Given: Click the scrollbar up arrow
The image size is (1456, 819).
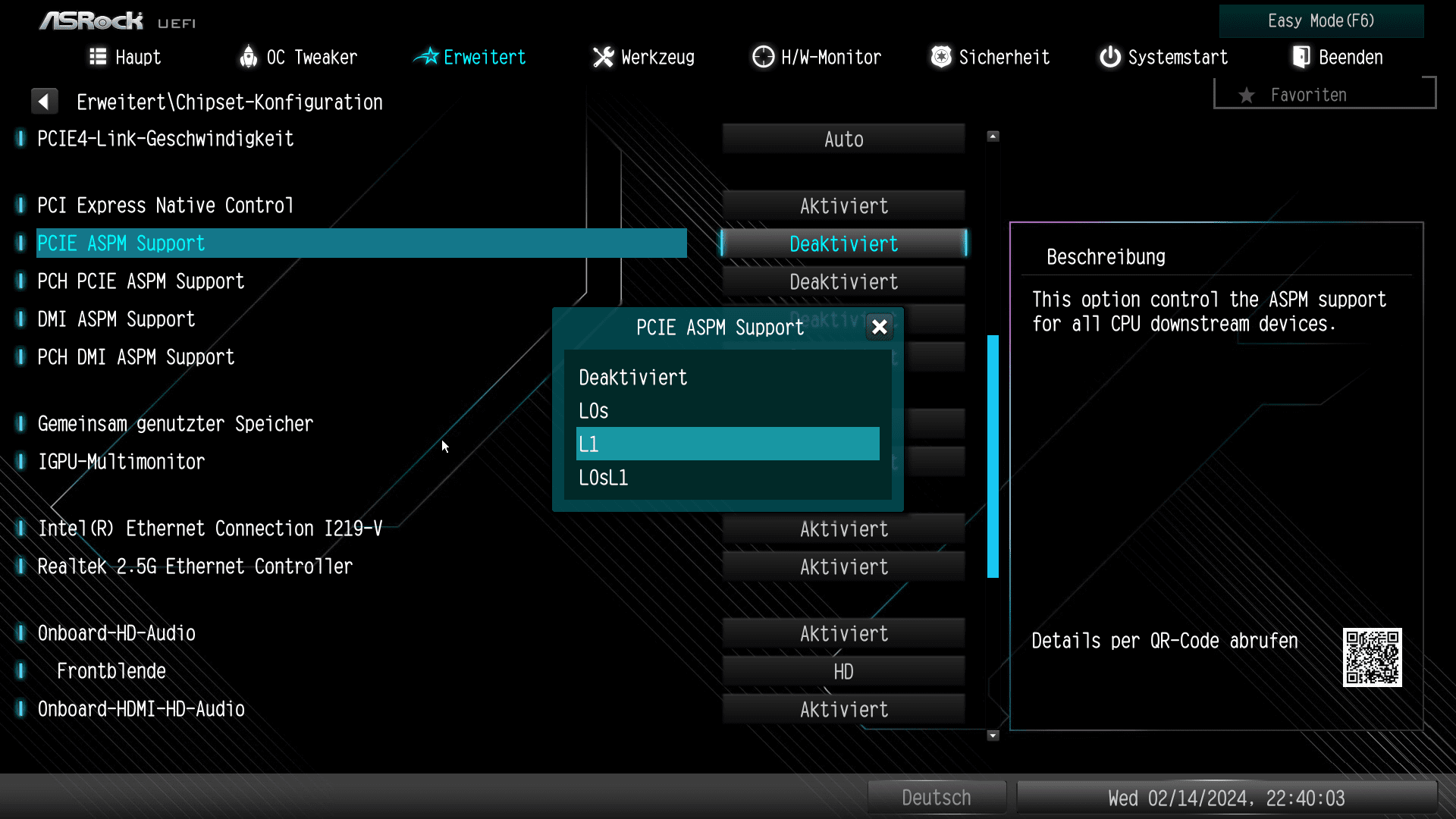Looking at the screenshot, I should (x=993, y=136).
